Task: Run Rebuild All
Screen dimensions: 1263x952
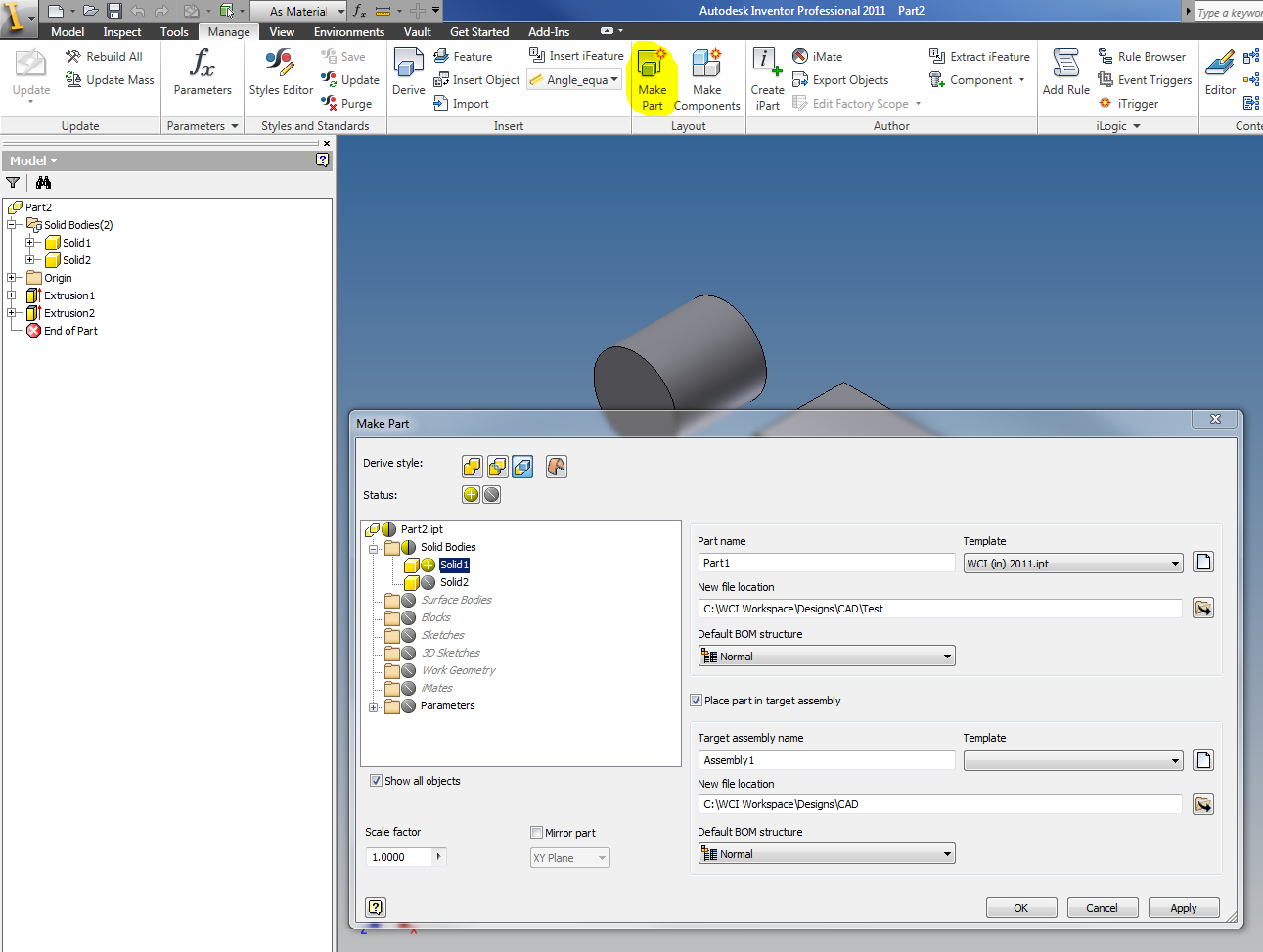Action: click(105, 57)
